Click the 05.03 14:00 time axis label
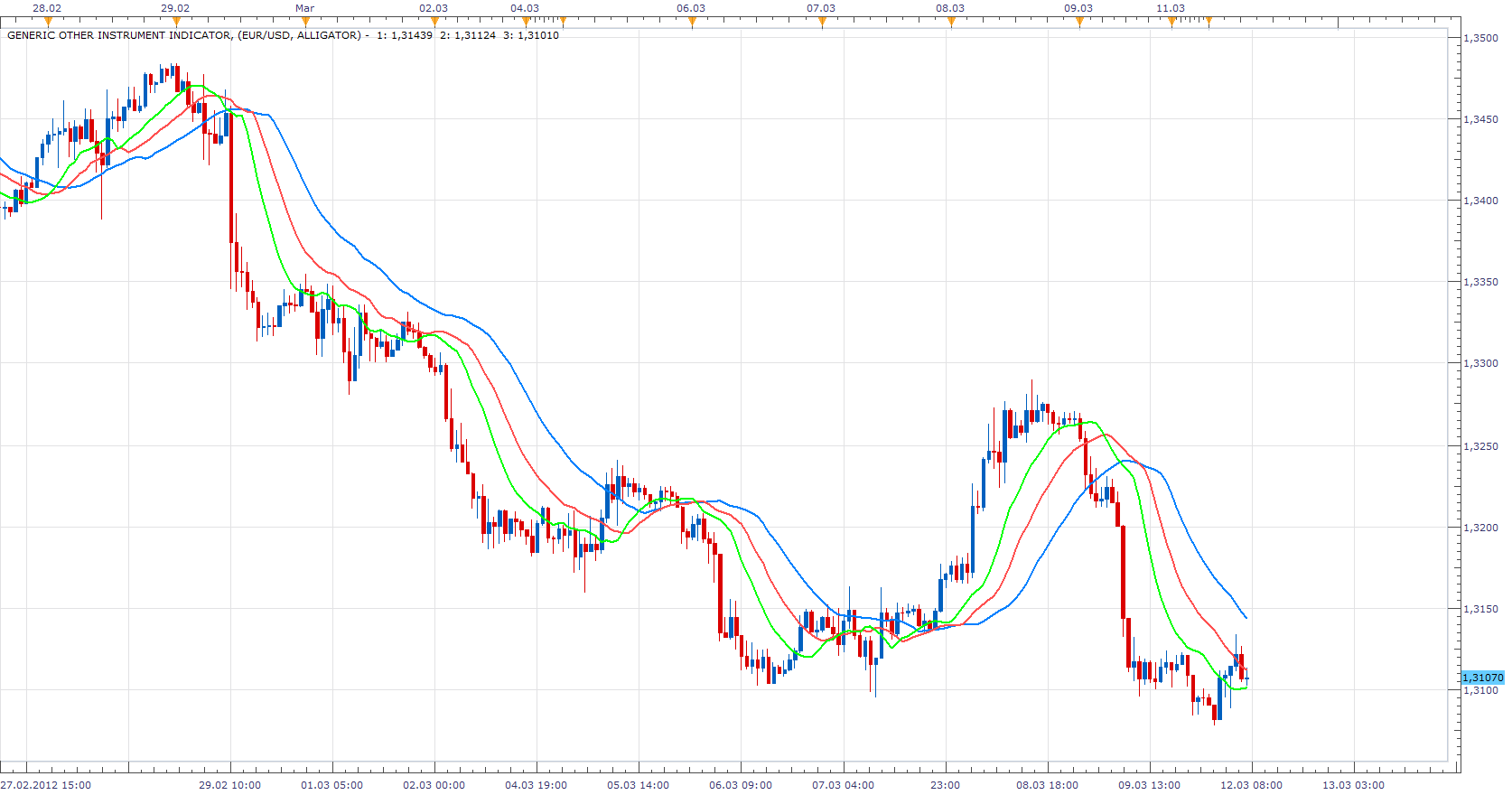Viewport: 1512px width, 795px height. coord(639,785)
